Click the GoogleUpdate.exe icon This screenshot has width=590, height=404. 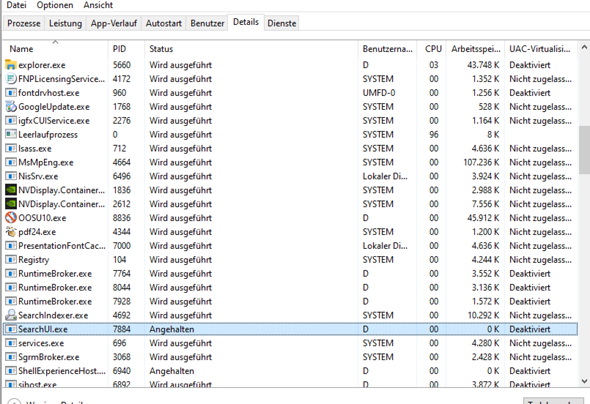pos(11,106)
